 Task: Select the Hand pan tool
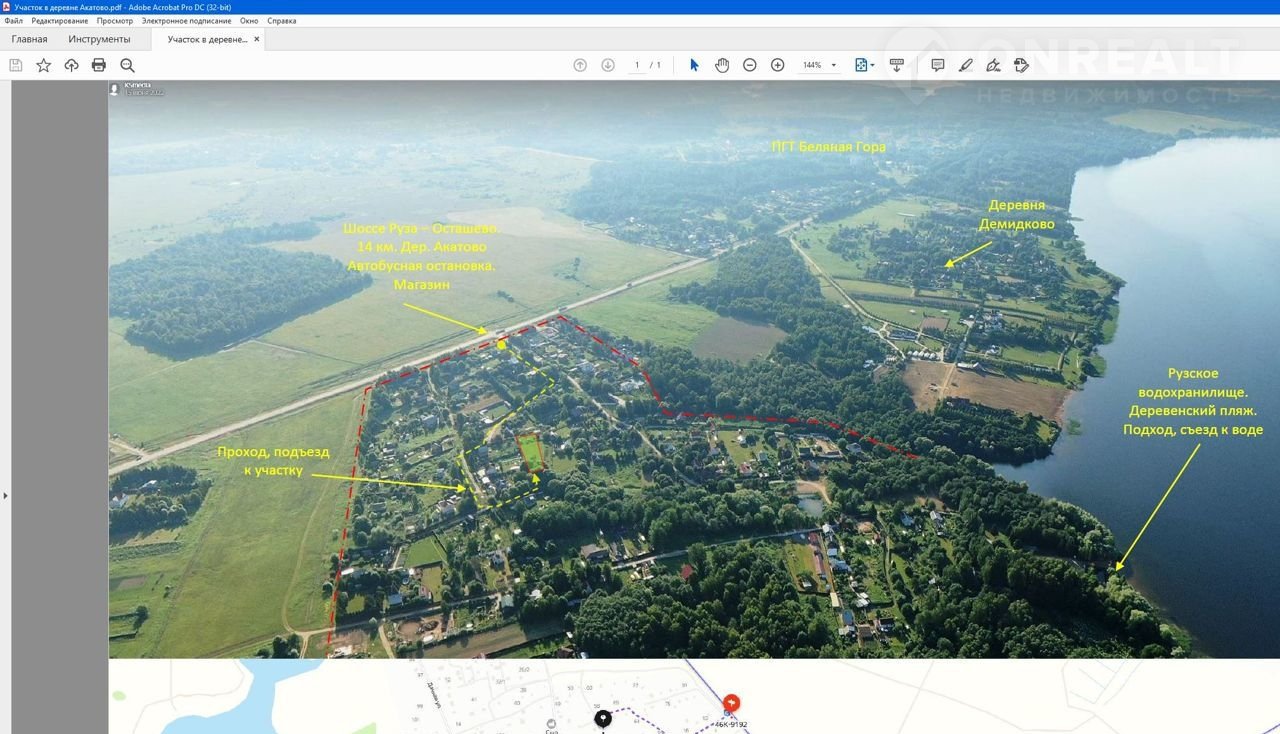point(722,65)
